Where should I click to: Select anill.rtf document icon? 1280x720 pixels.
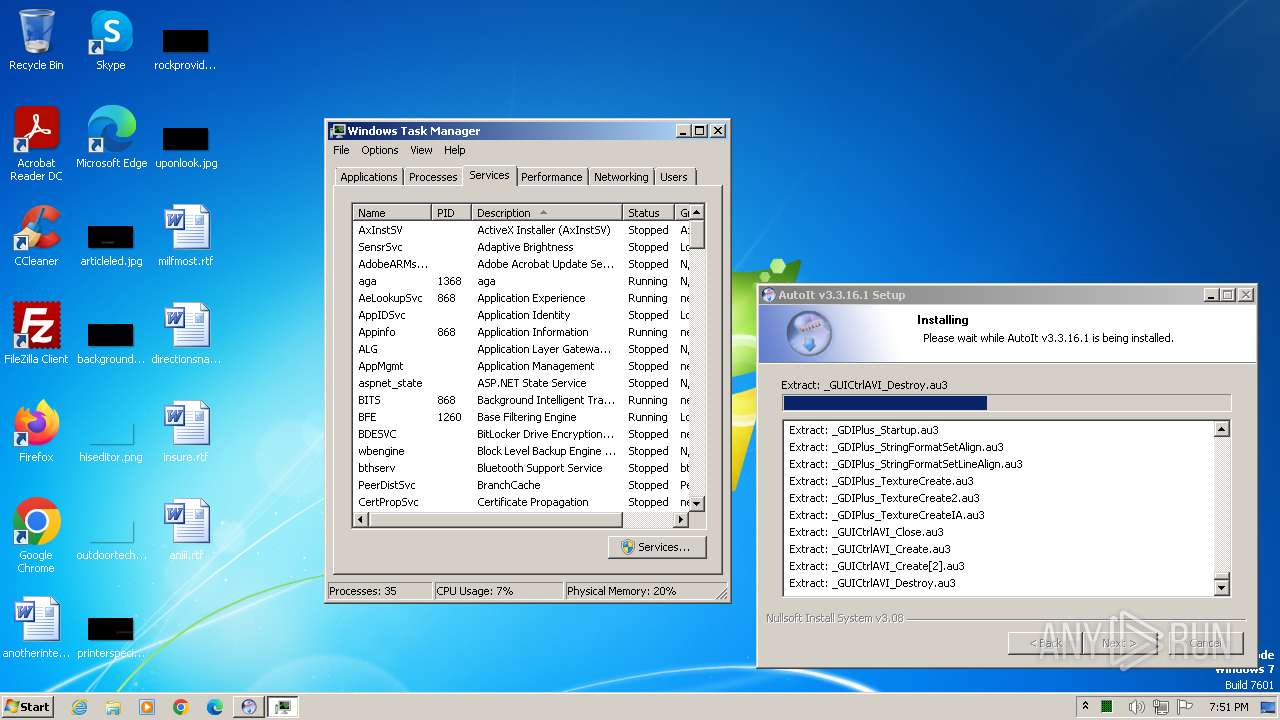point(186,530)
